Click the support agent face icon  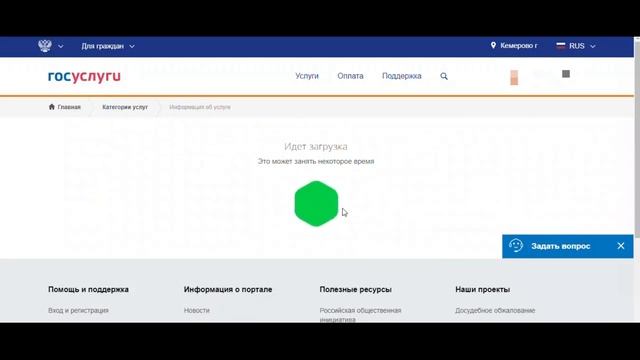tap(516, 246)
